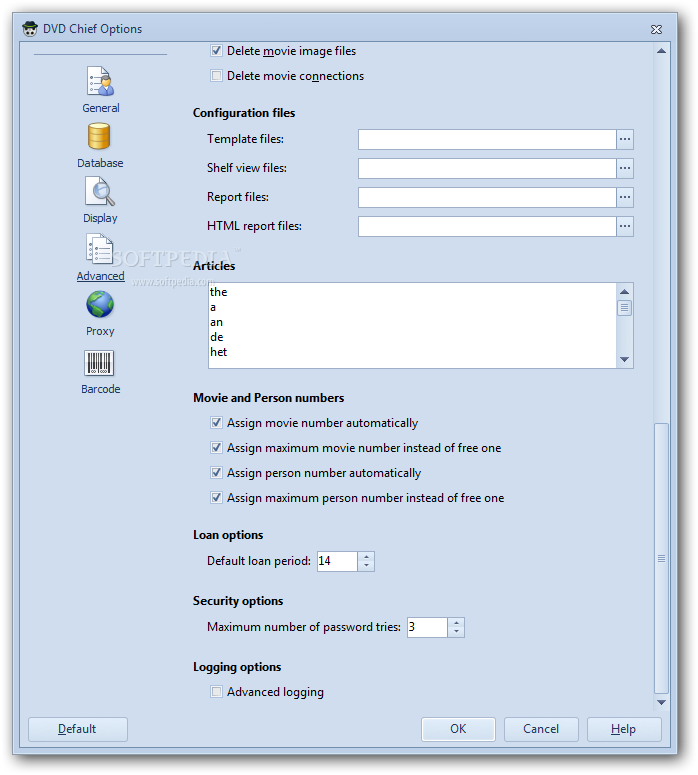Screen dimensions: 698x775
Task: Increase the default loan period value
Action: coord(366,557)
